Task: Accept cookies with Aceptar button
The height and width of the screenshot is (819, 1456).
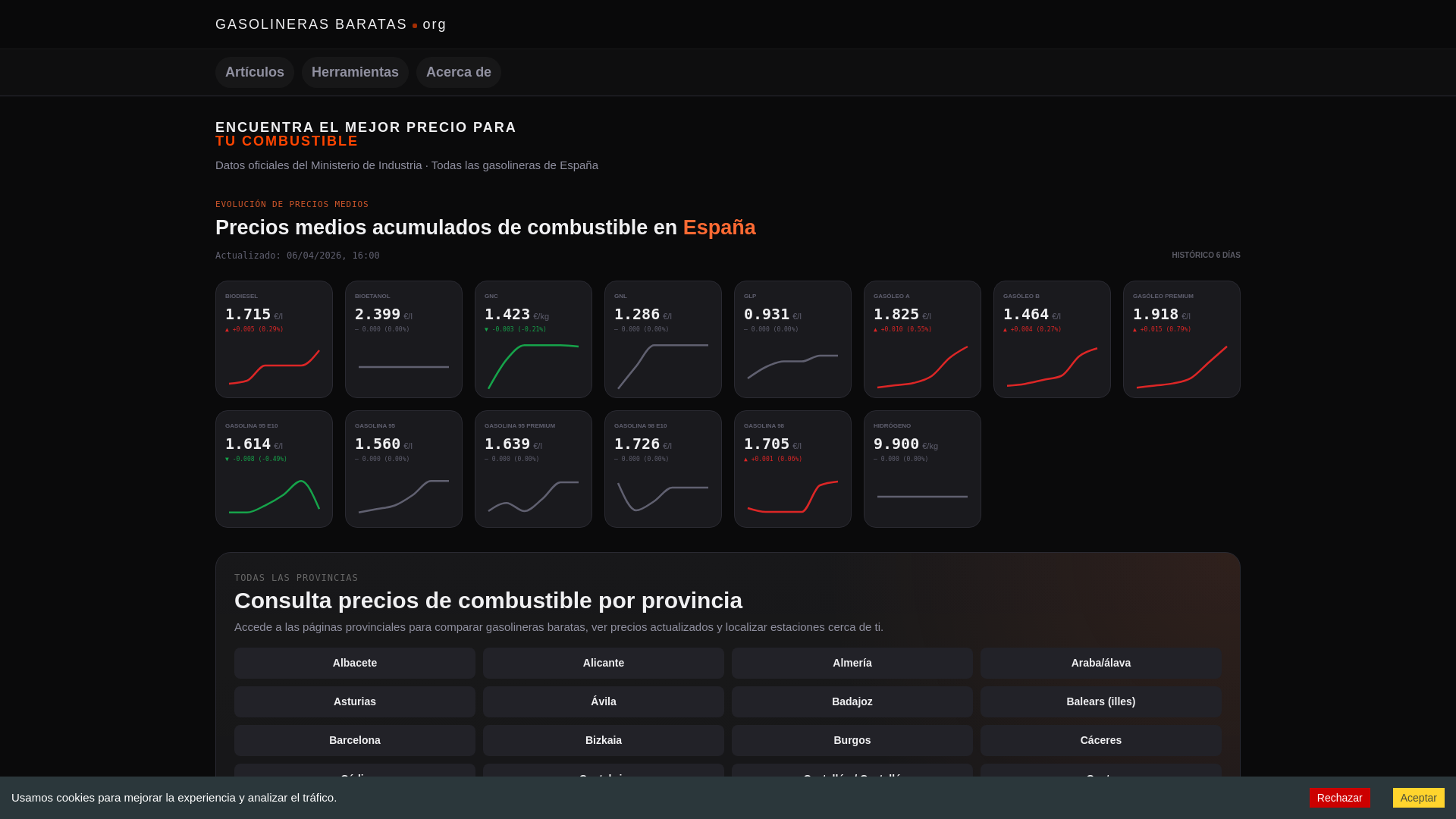Action: point(1418,798)
